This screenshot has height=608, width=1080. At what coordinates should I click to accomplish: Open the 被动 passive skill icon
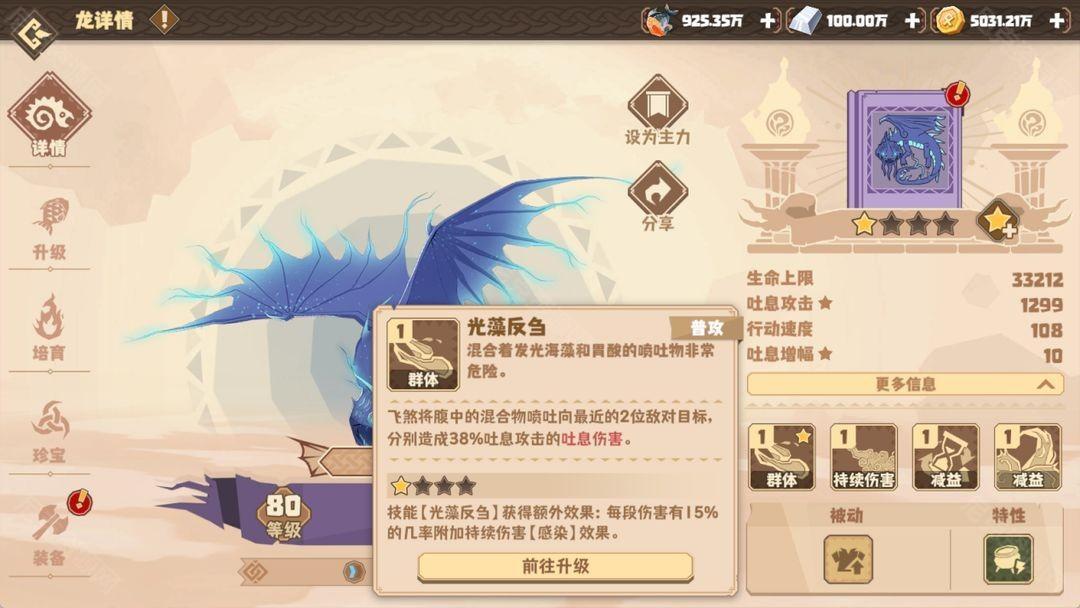coord(848,559)
